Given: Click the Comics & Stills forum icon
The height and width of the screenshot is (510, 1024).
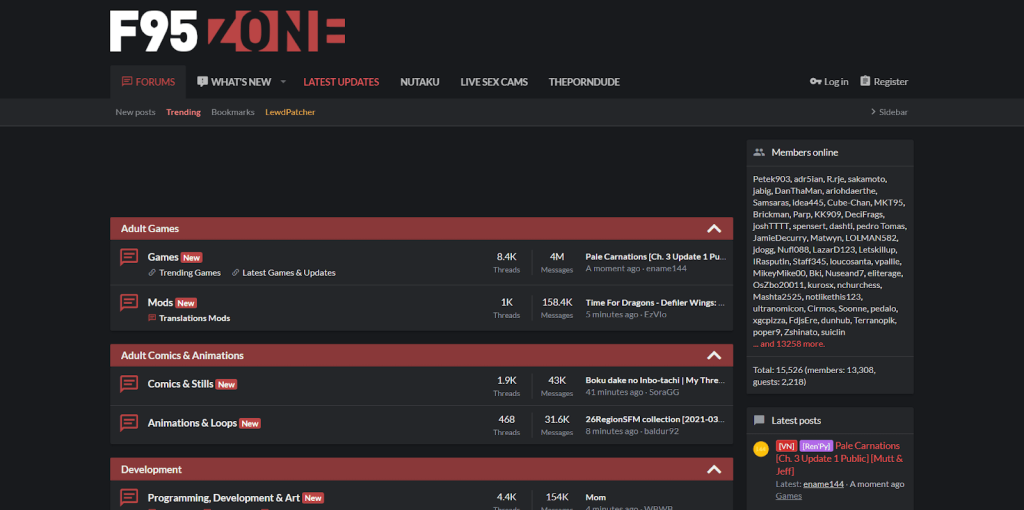Looking at the screenshot, I should [129, 384].
